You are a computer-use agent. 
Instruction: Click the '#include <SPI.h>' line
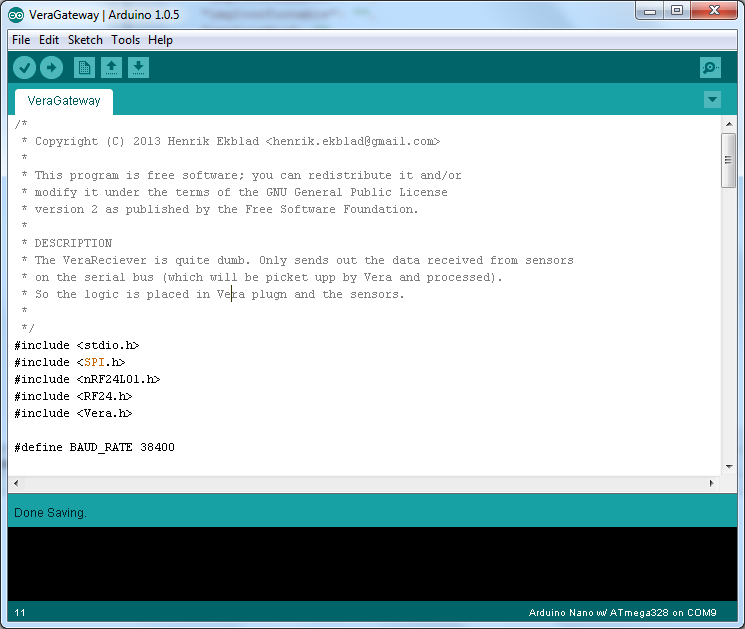tap(70, 362)
